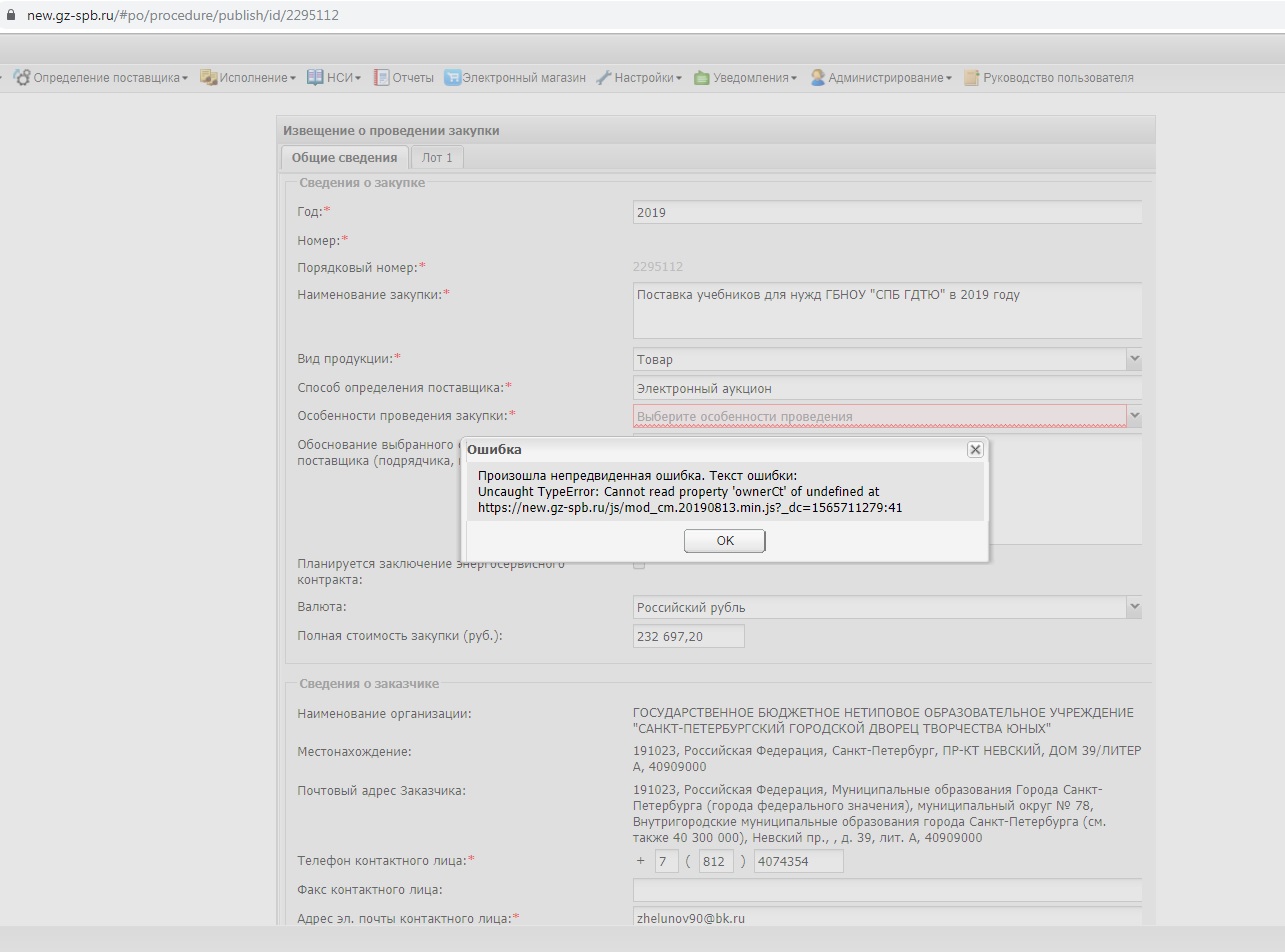1285x952 pixels.
Task: Click the browser address bar URL
Action: pyautogui.click(x=183, y=16)
